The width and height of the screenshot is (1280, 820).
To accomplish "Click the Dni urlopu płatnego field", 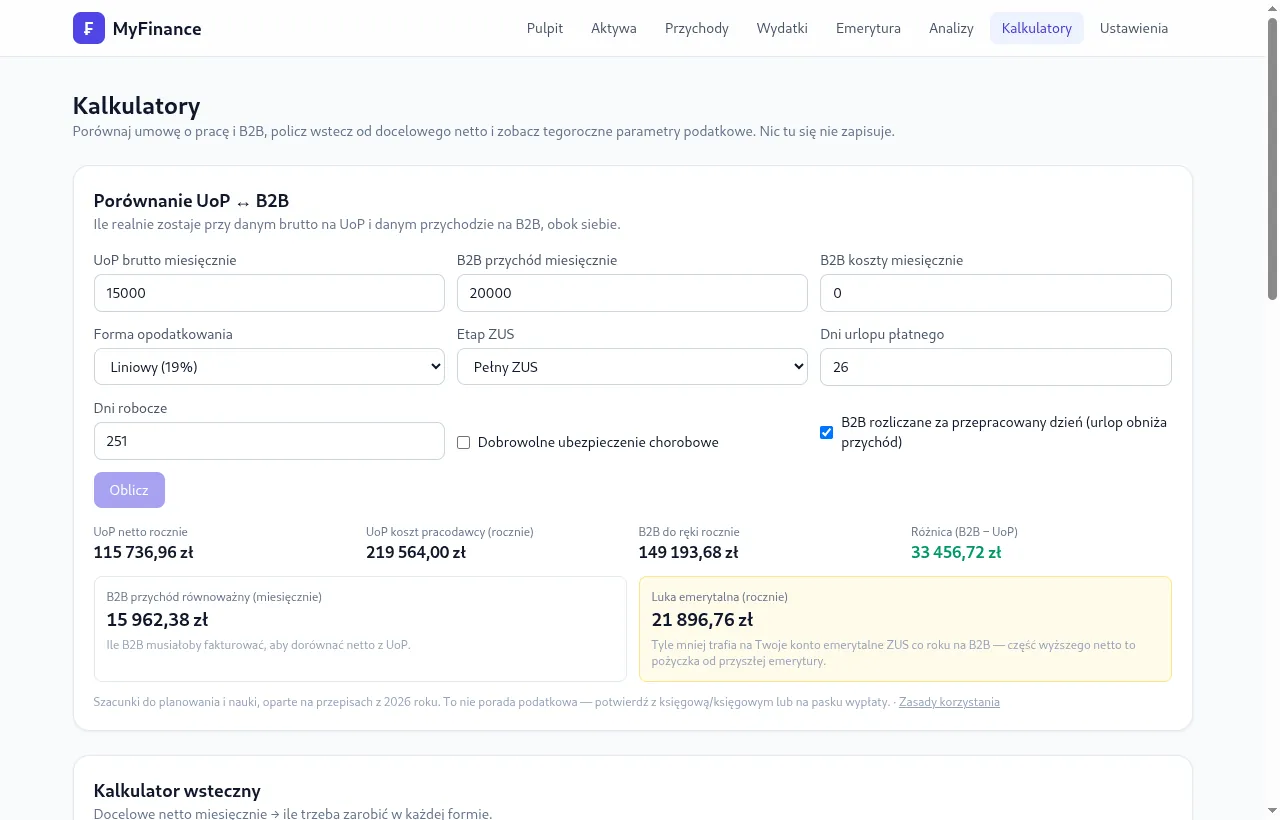I will click(996, 367).
